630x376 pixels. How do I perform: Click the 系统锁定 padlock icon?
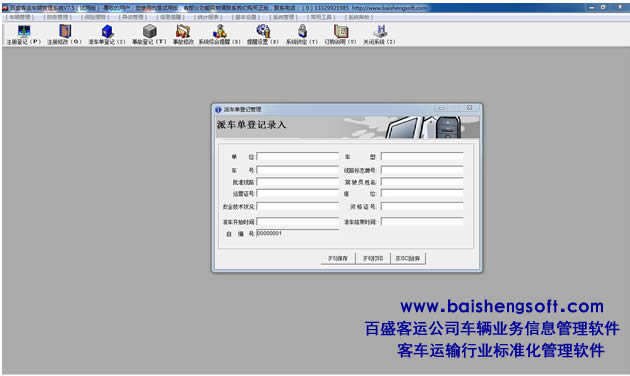click(x=302, y=34)
